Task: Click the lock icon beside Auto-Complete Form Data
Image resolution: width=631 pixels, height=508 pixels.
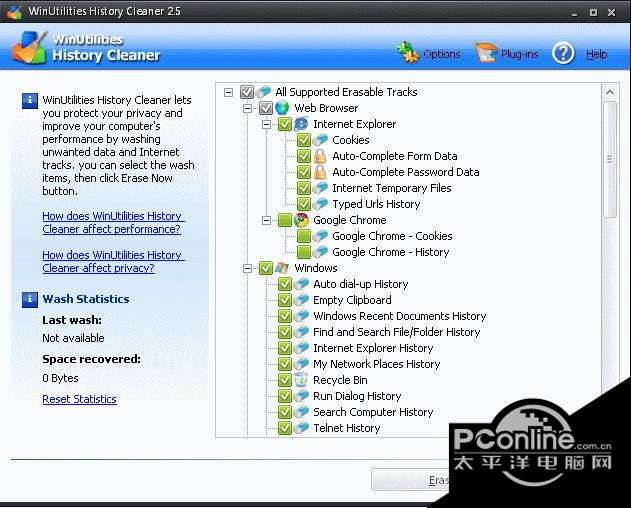Action: pyautogui.click(x=320, y=156)
